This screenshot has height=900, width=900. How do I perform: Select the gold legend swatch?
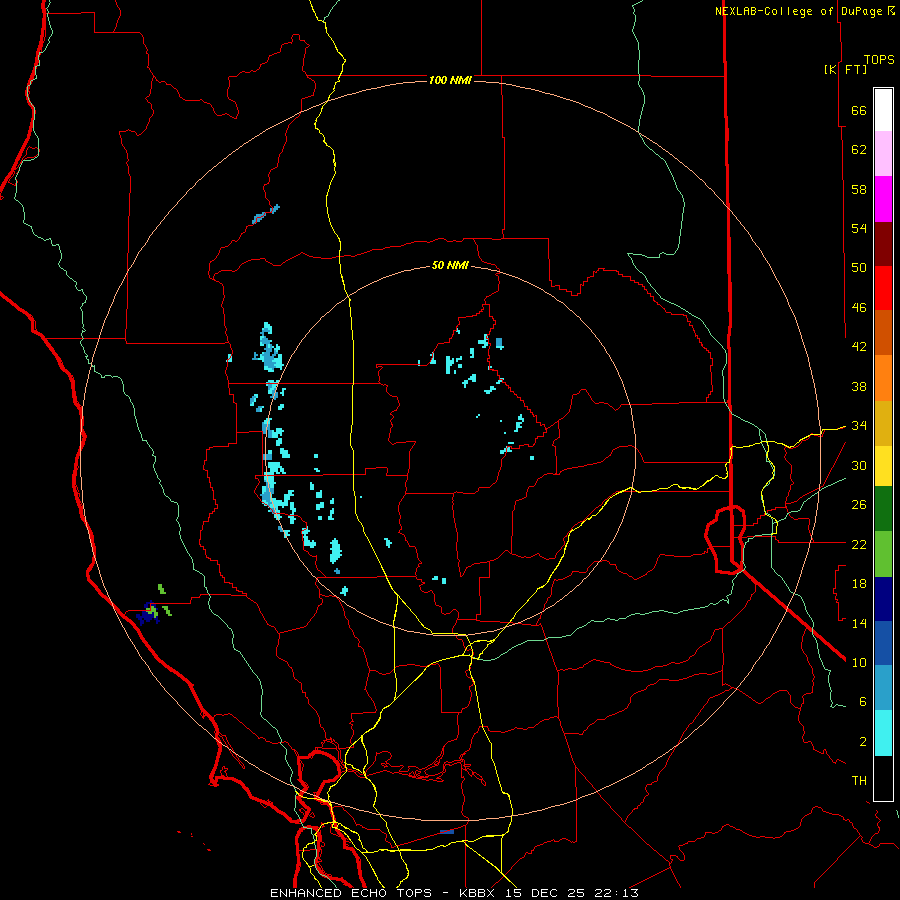883,424
